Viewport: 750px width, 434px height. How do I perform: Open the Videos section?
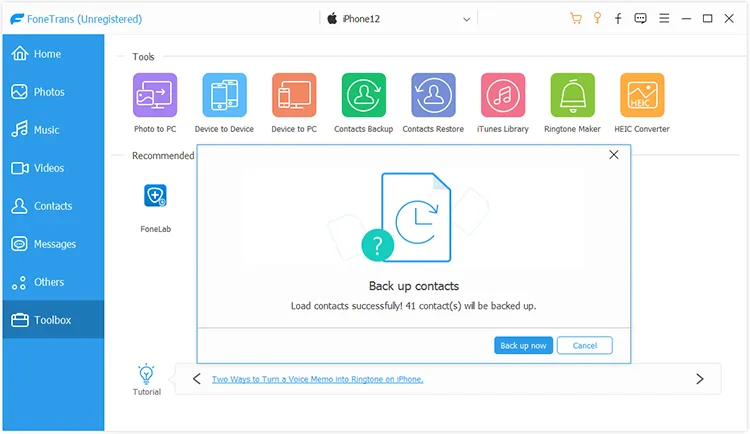point(53,167)
